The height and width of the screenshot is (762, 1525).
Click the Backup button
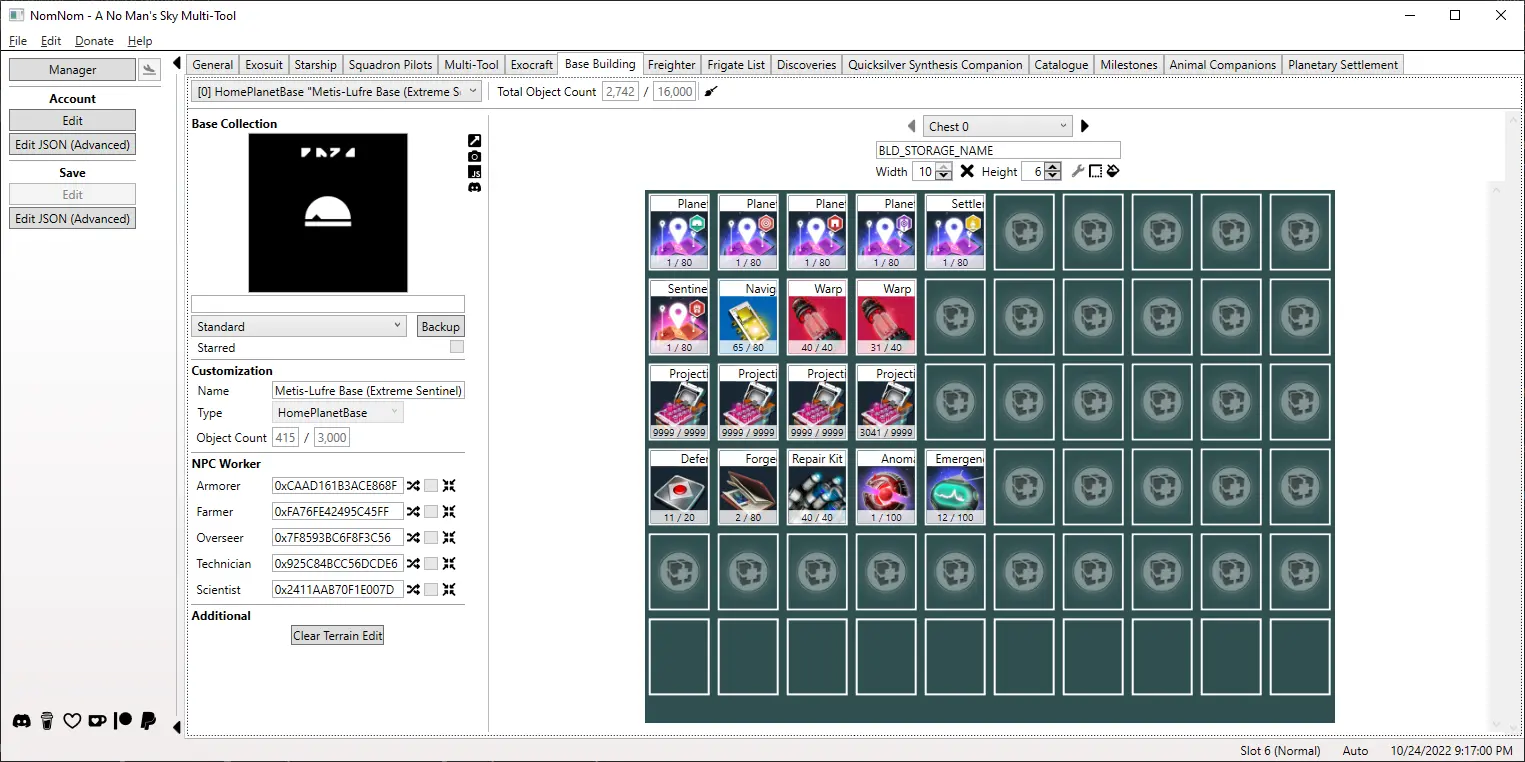point(440,326)
